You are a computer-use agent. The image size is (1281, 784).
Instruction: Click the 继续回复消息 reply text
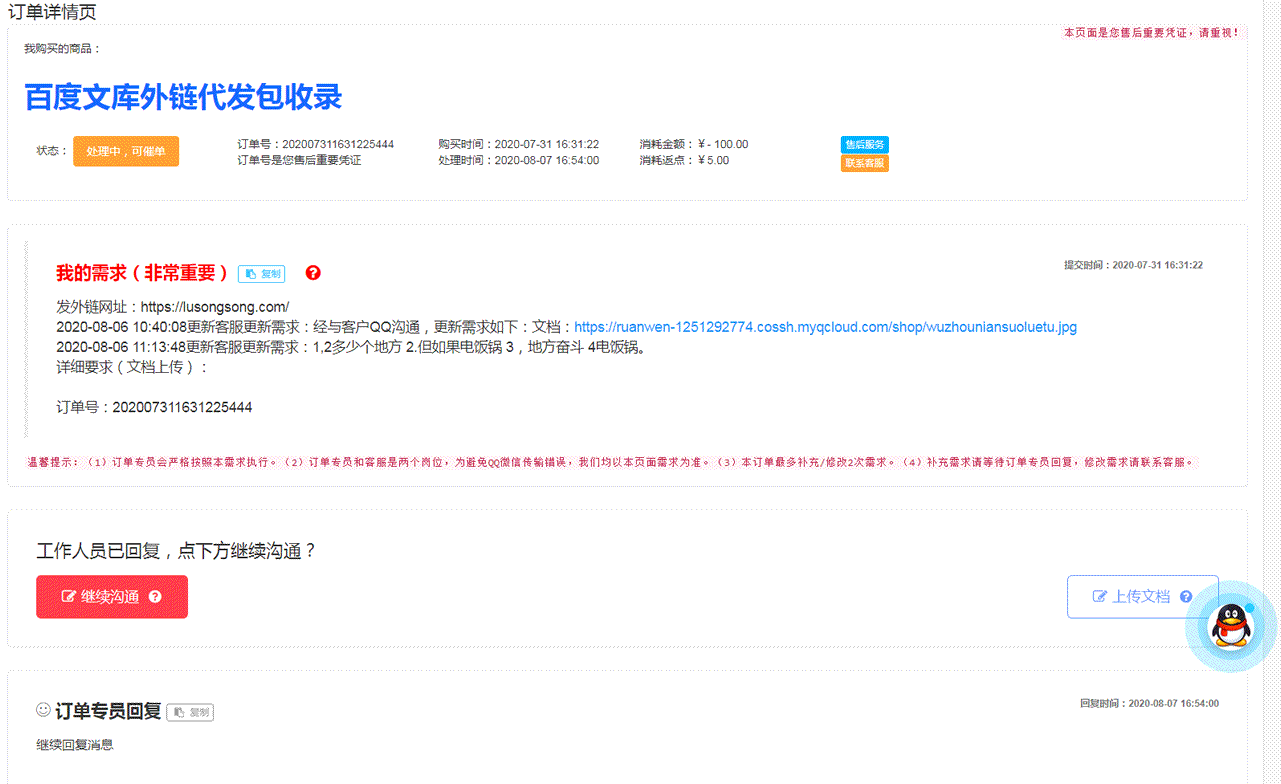(75, 745)
